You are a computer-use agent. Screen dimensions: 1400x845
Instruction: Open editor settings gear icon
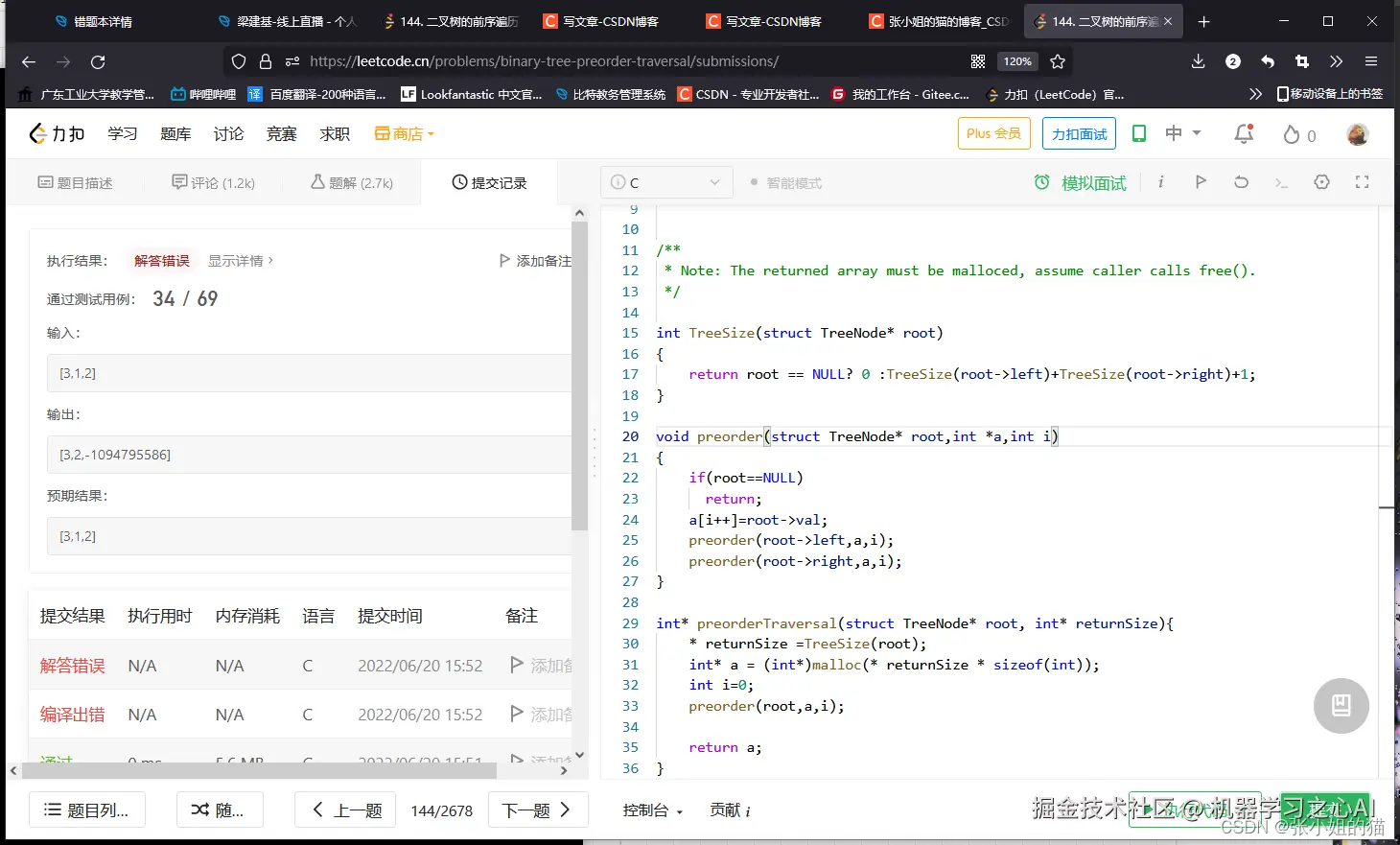pos(1321,181)
